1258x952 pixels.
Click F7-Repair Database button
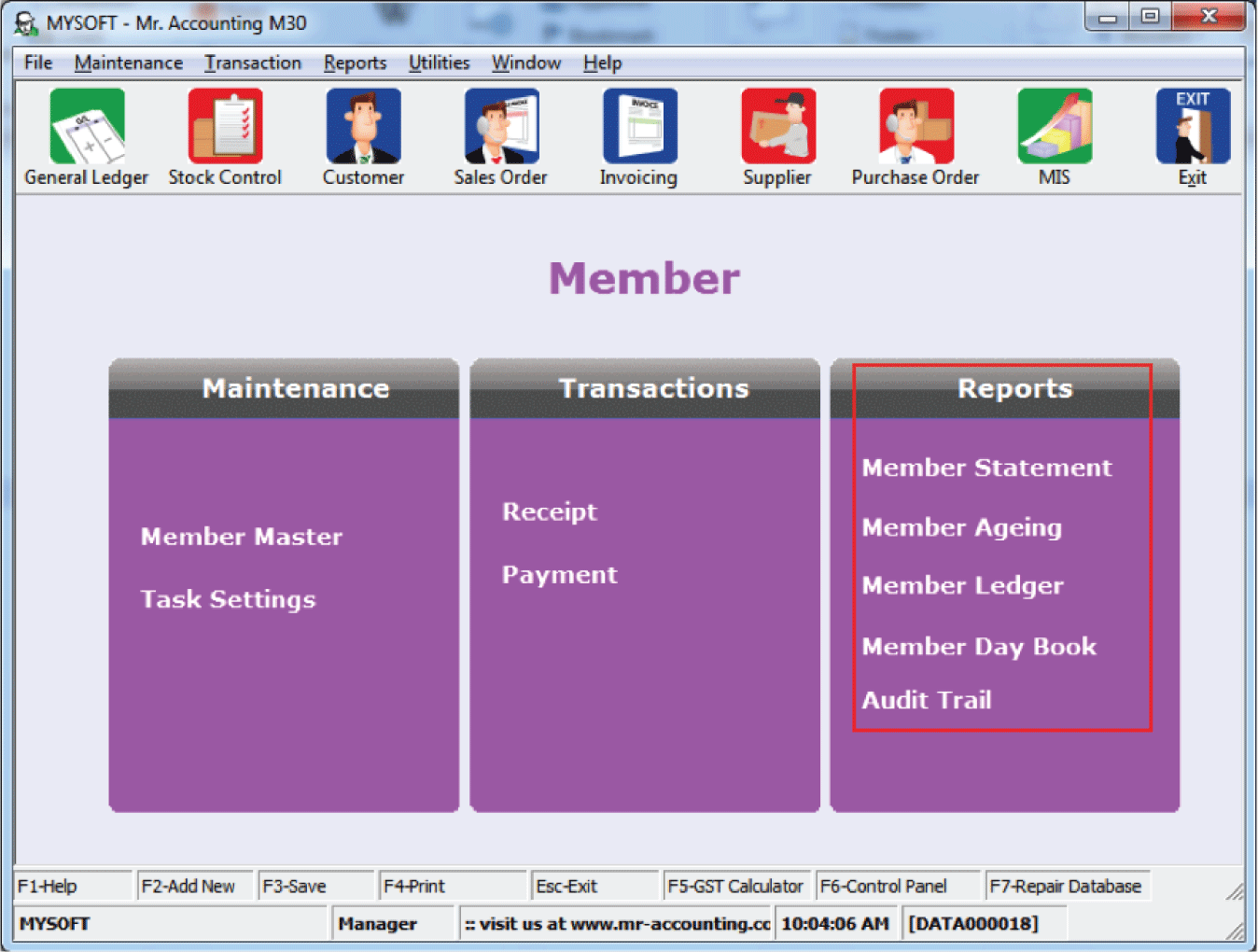(1068, 886)
